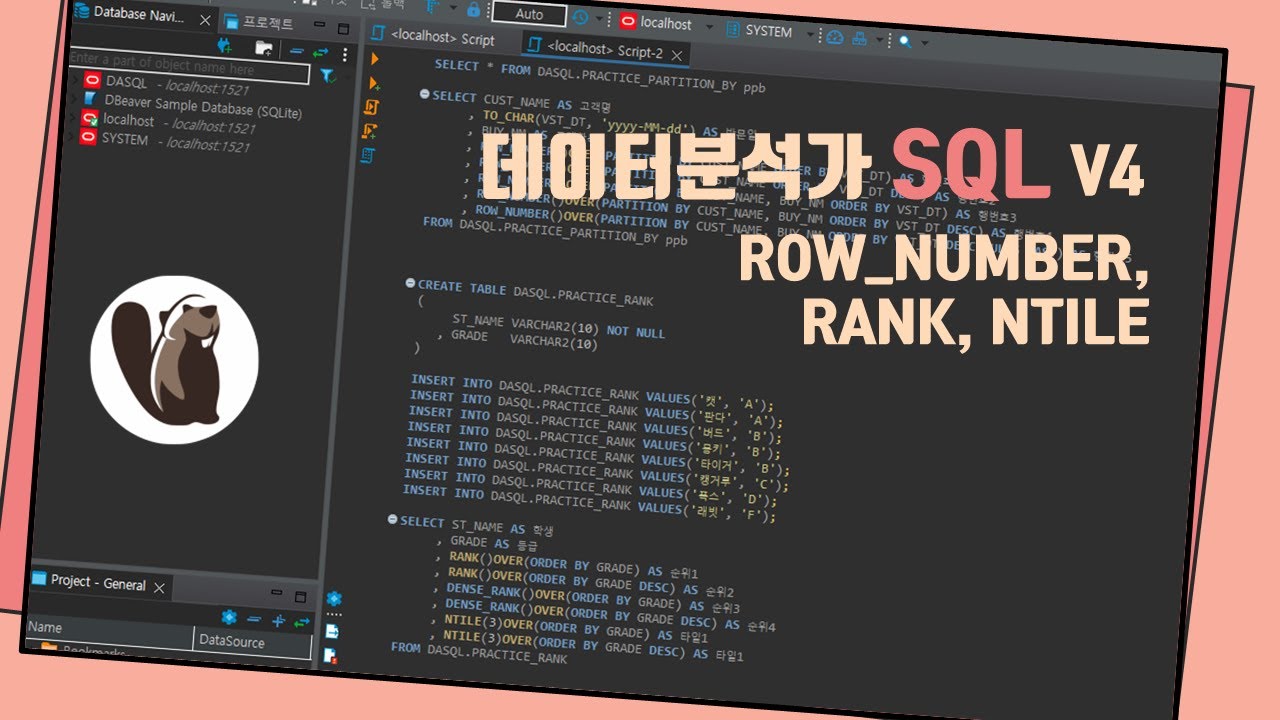Screen dimensions: 1280x720
Task: Expand the DBeaver Sample Database node
Action: [75, 97]
